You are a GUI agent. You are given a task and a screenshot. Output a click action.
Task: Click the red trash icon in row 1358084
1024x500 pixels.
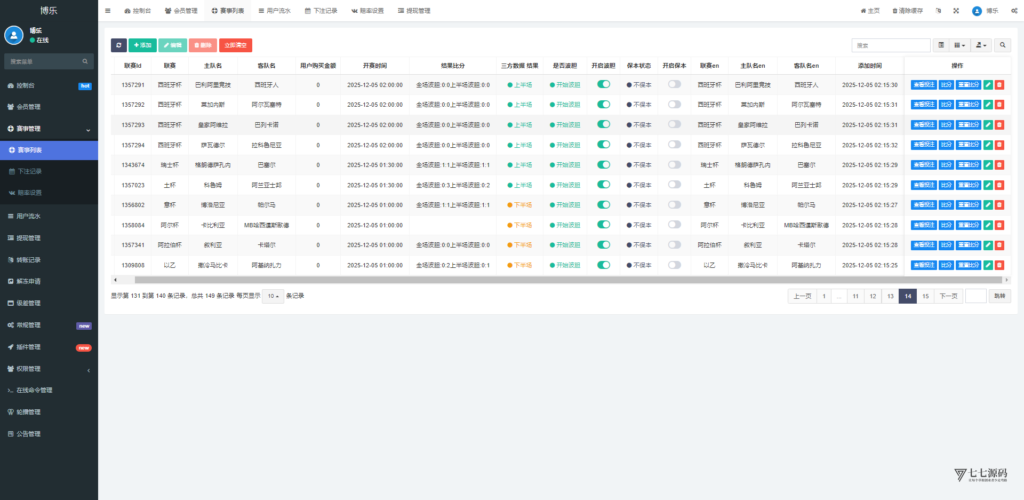click(999, 225)
